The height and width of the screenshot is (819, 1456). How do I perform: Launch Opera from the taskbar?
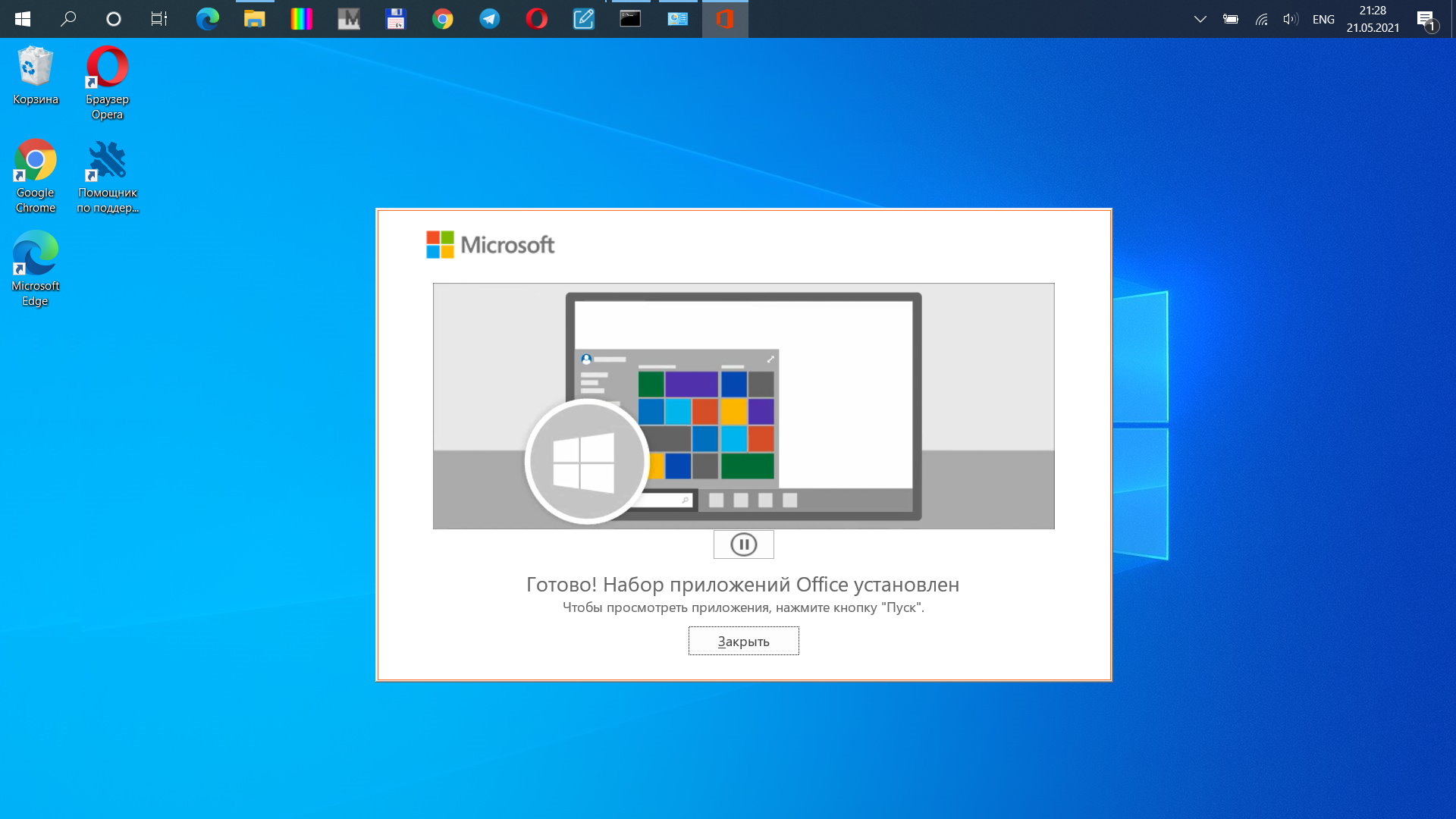[537, 19]
